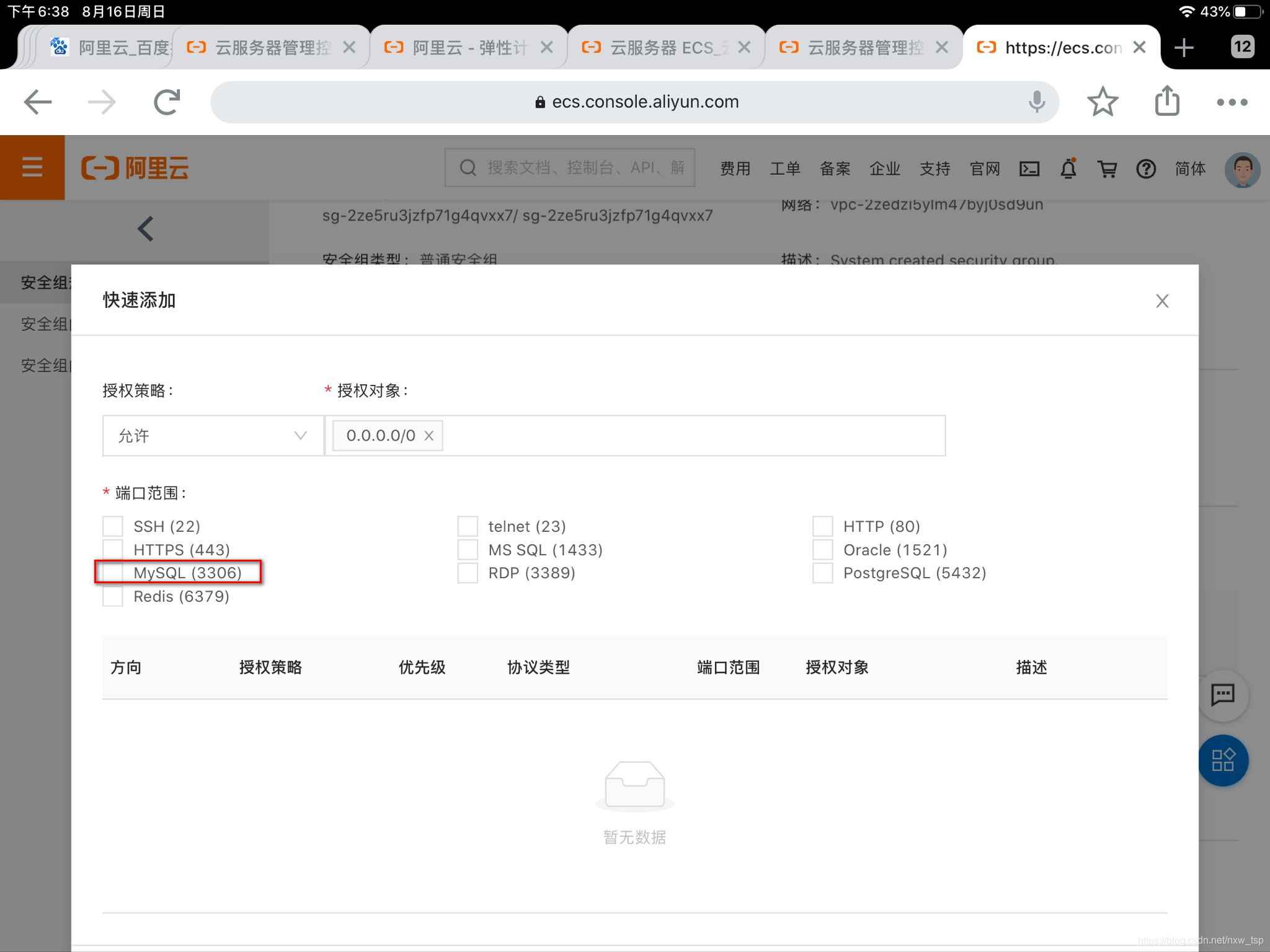Click the 优先级 column header
The height and width of the screenshot is (952, 1270).
click(x=422, y=668)
